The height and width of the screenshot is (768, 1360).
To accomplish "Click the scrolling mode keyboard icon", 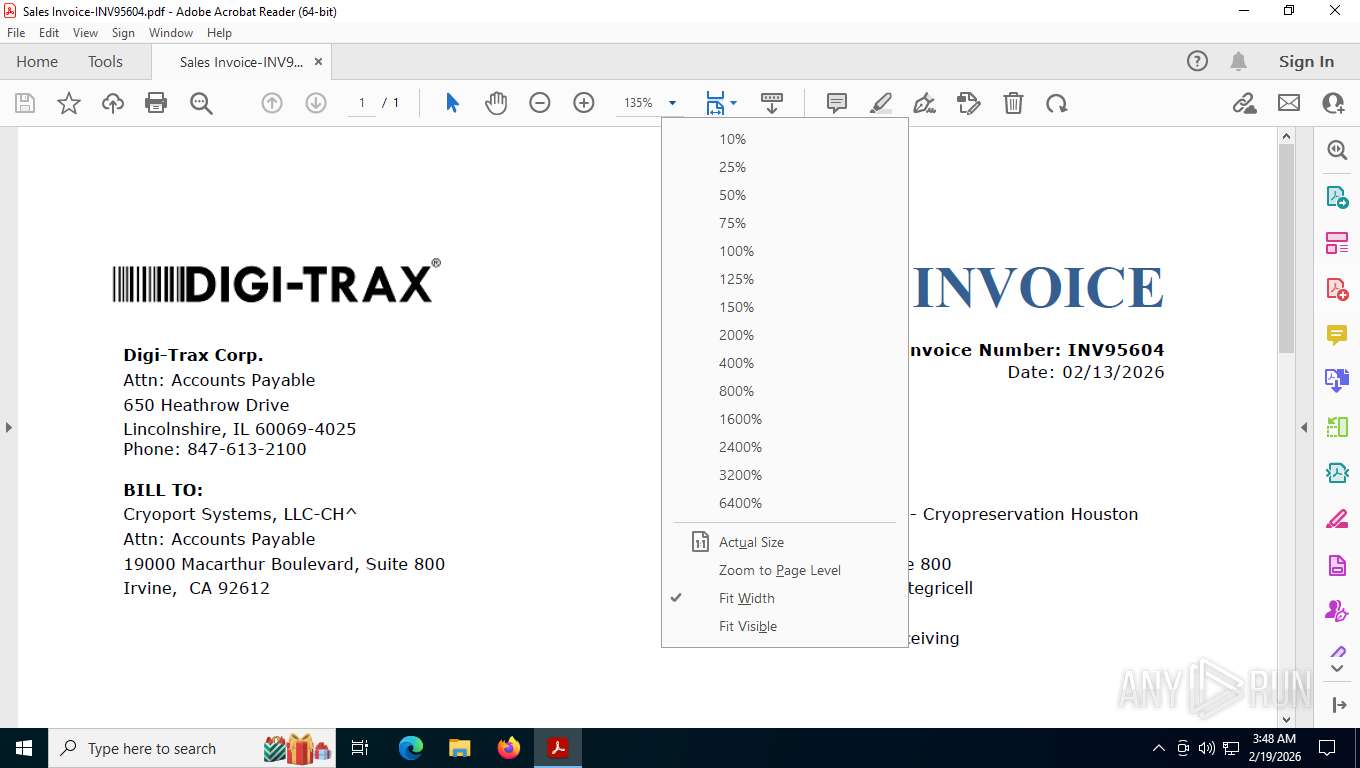I will (772, 103).
